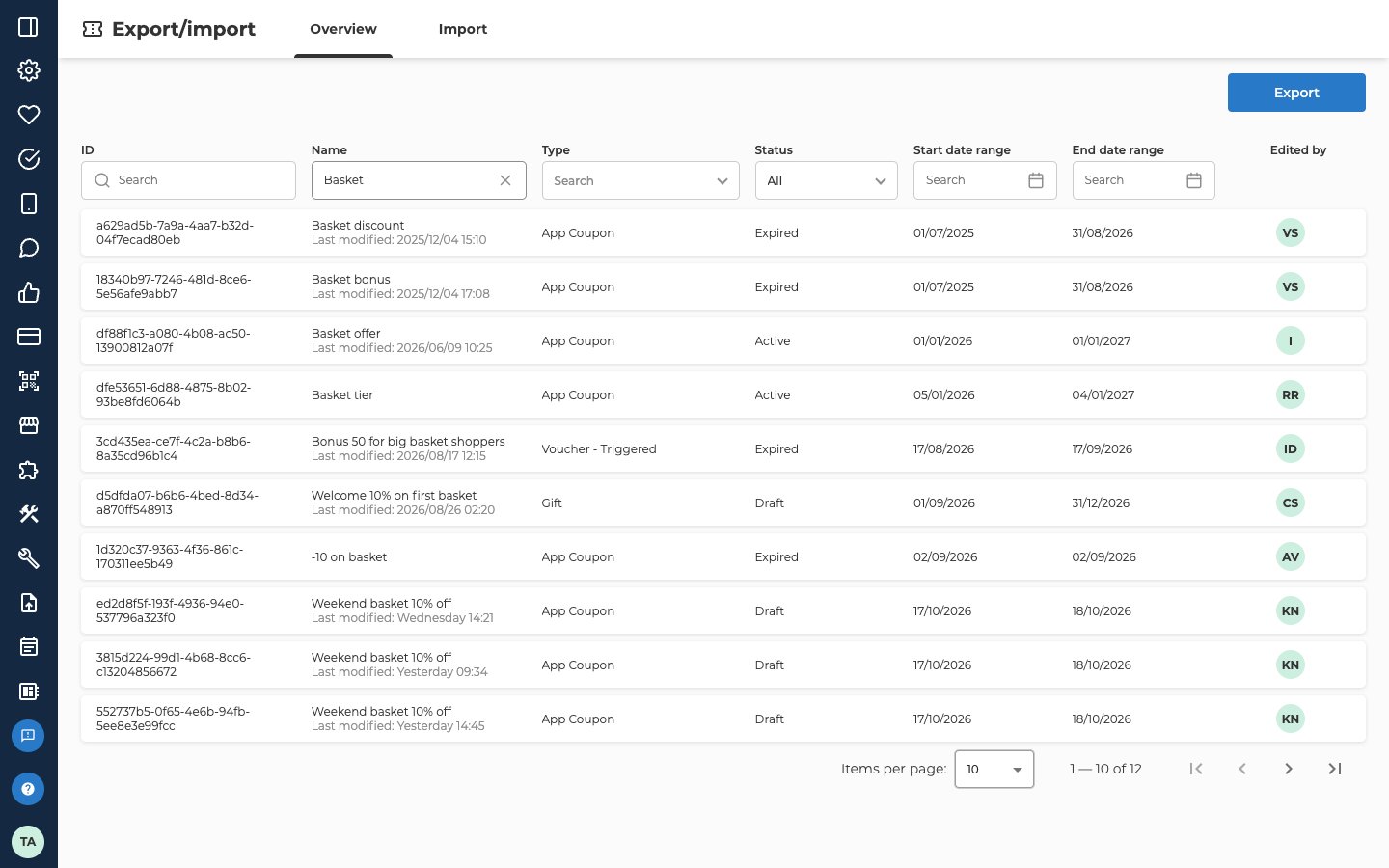Open the hammer and wrench tools icon
1389x868 pixels.
tap(29, 514)
